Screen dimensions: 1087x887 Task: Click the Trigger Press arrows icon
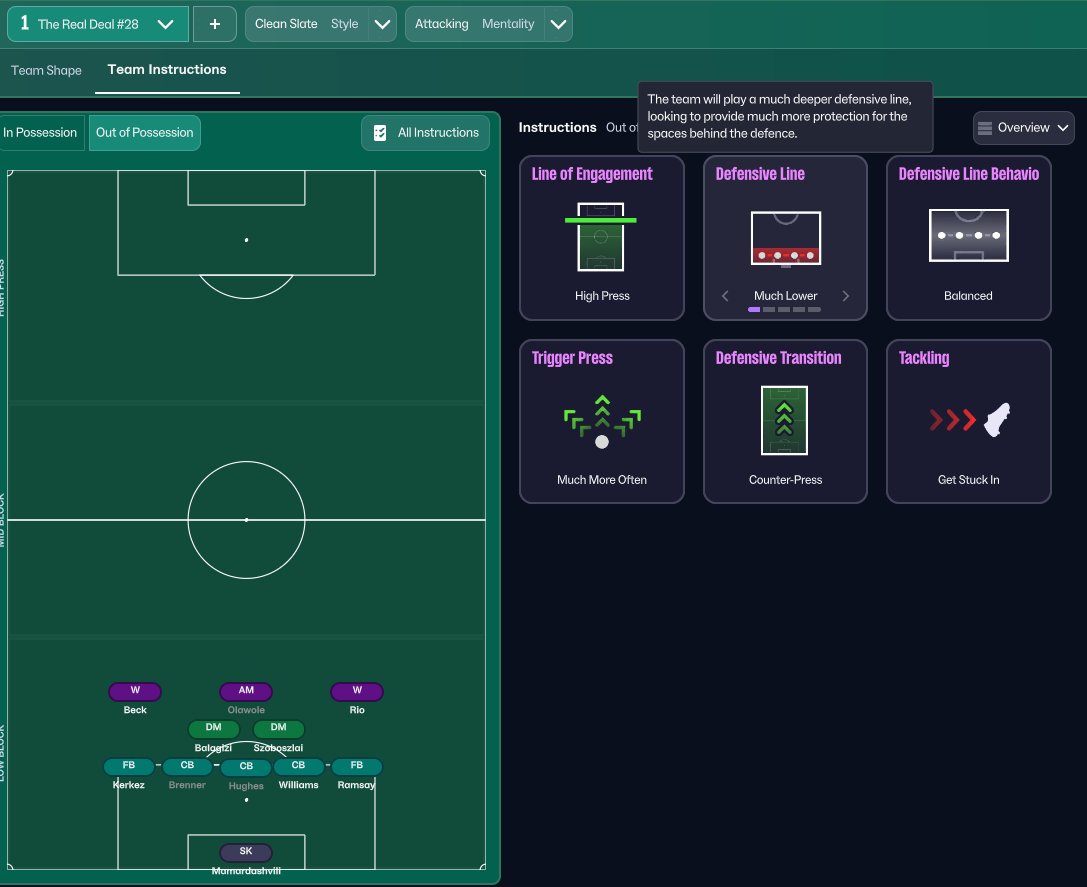(602, 422)
